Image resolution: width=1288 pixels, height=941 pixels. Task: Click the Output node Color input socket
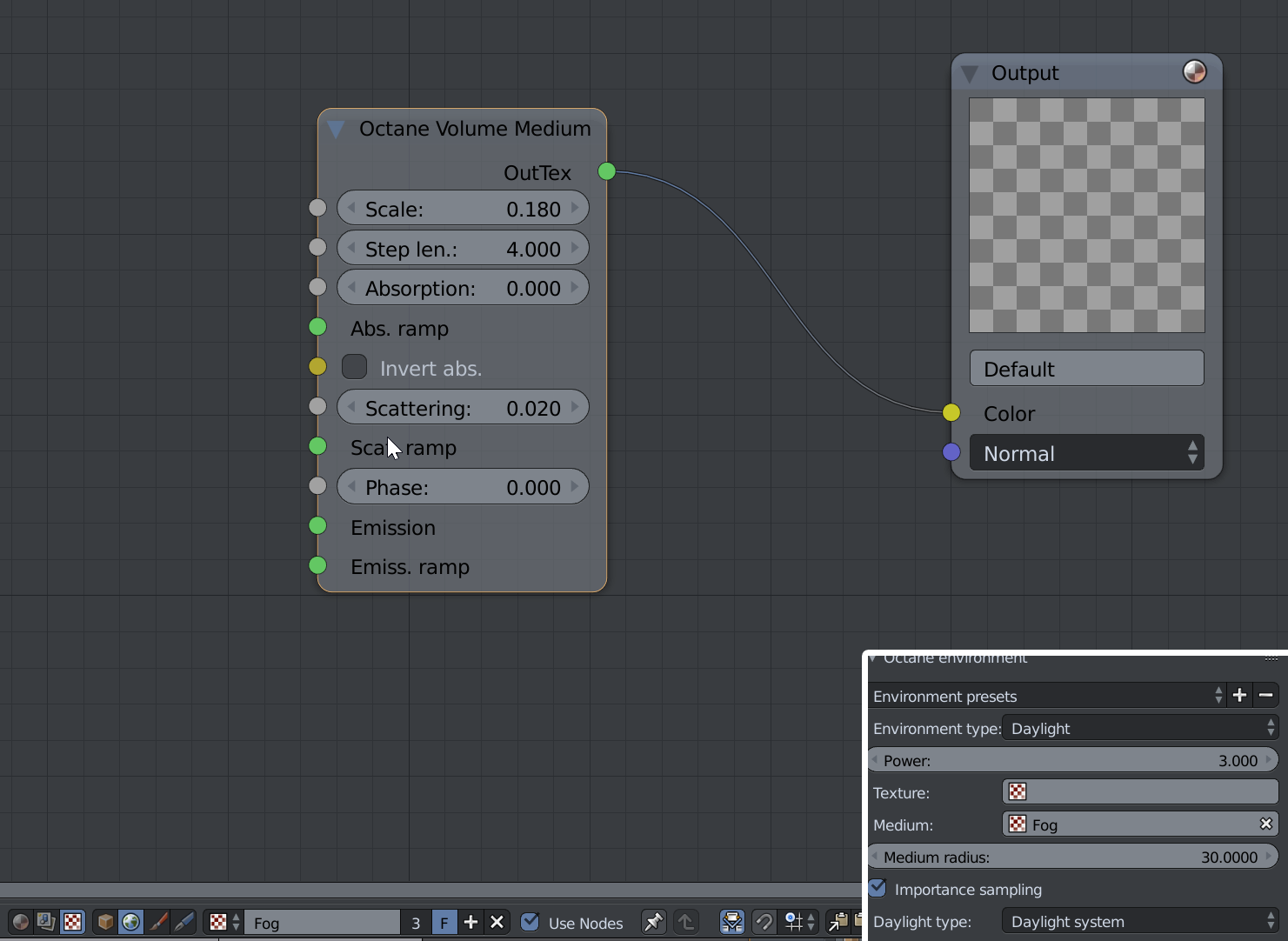(951, 412)
